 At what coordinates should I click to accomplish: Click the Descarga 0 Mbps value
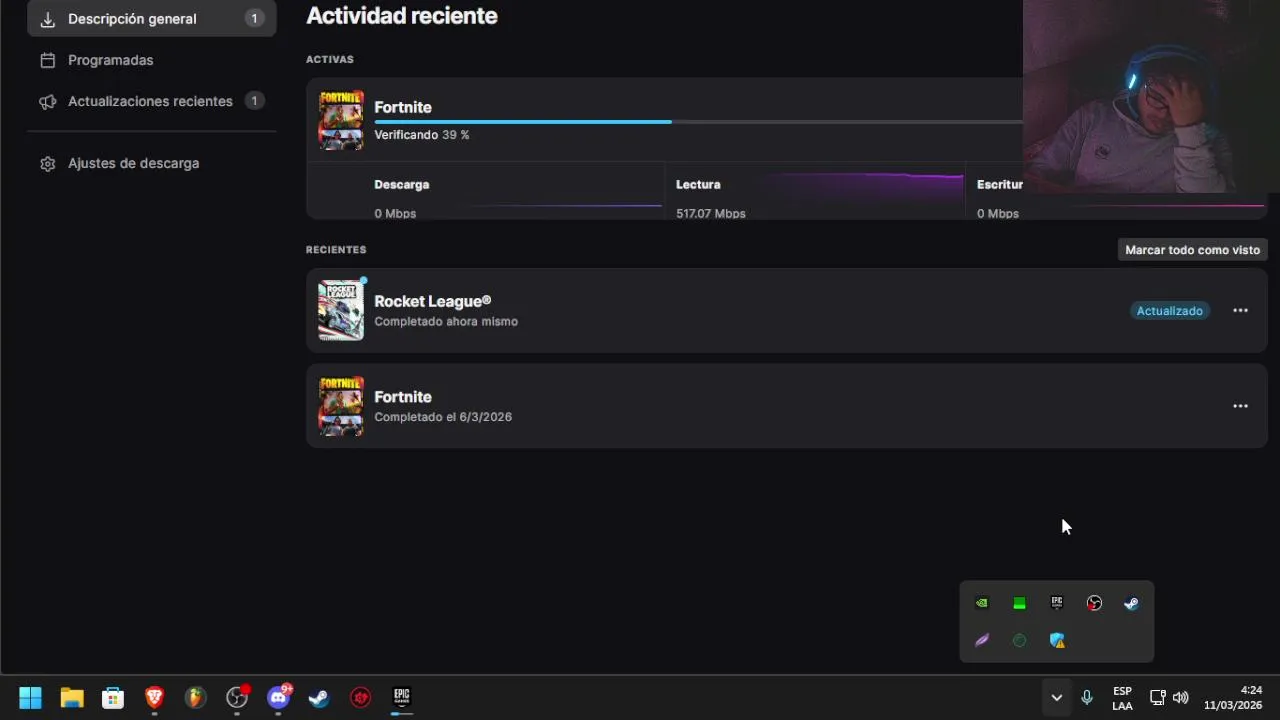395,214
